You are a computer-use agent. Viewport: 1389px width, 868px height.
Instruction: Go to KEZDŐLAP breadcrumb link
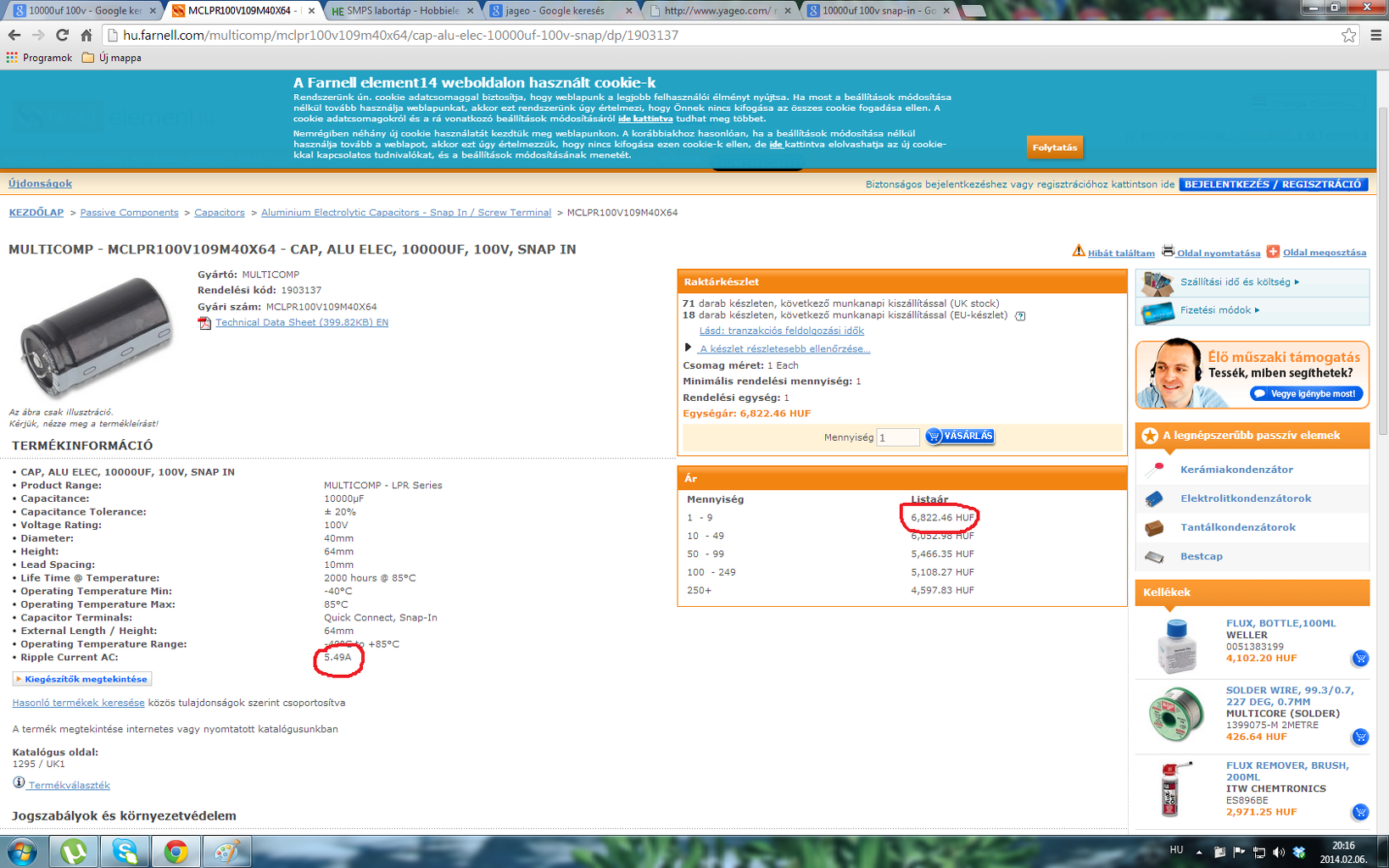[36, 213]
